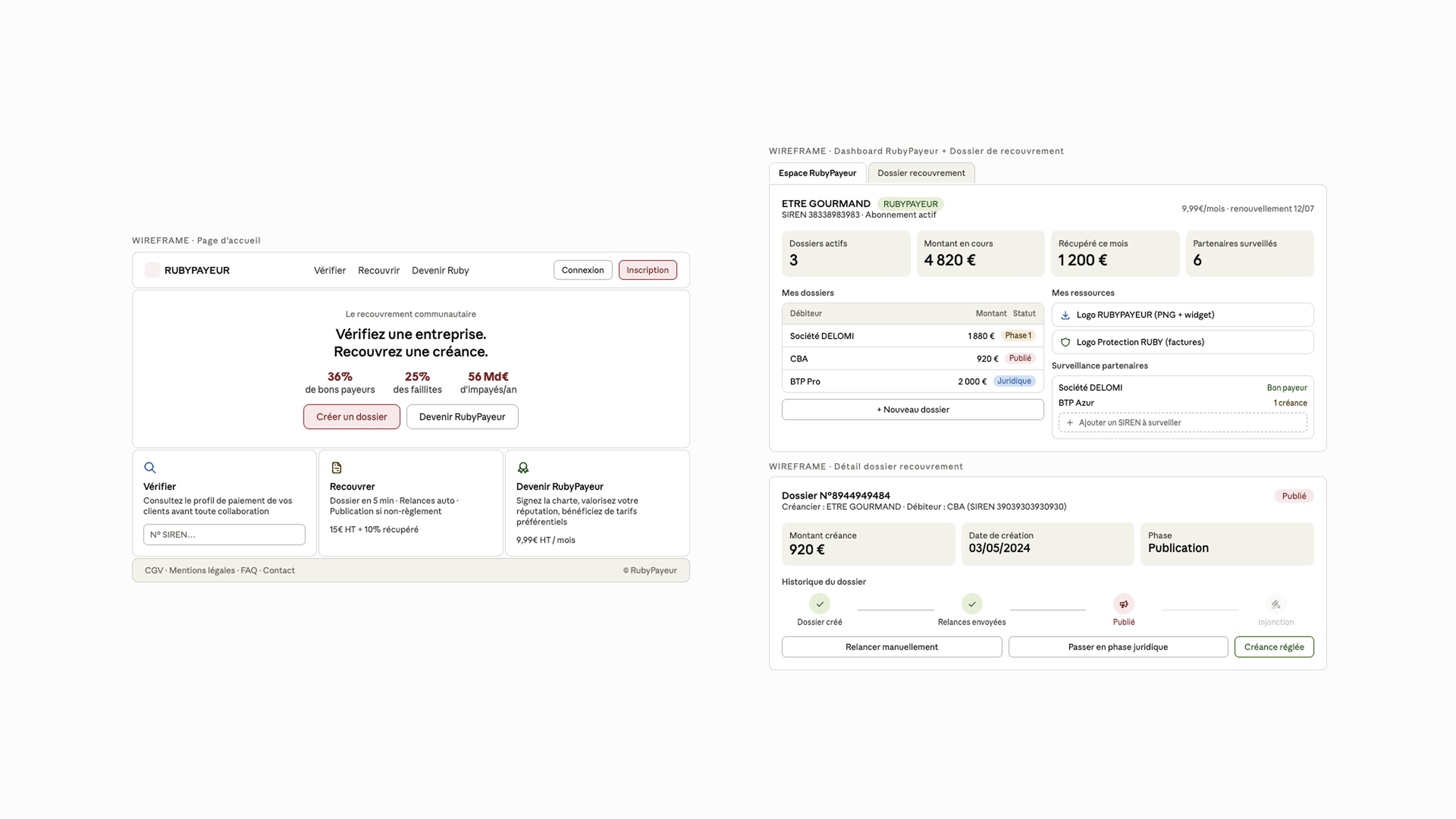Select the BTP Pro dossier row
Image resolution: width=1456 pixels, height=819 pixels.
(913, 381)
